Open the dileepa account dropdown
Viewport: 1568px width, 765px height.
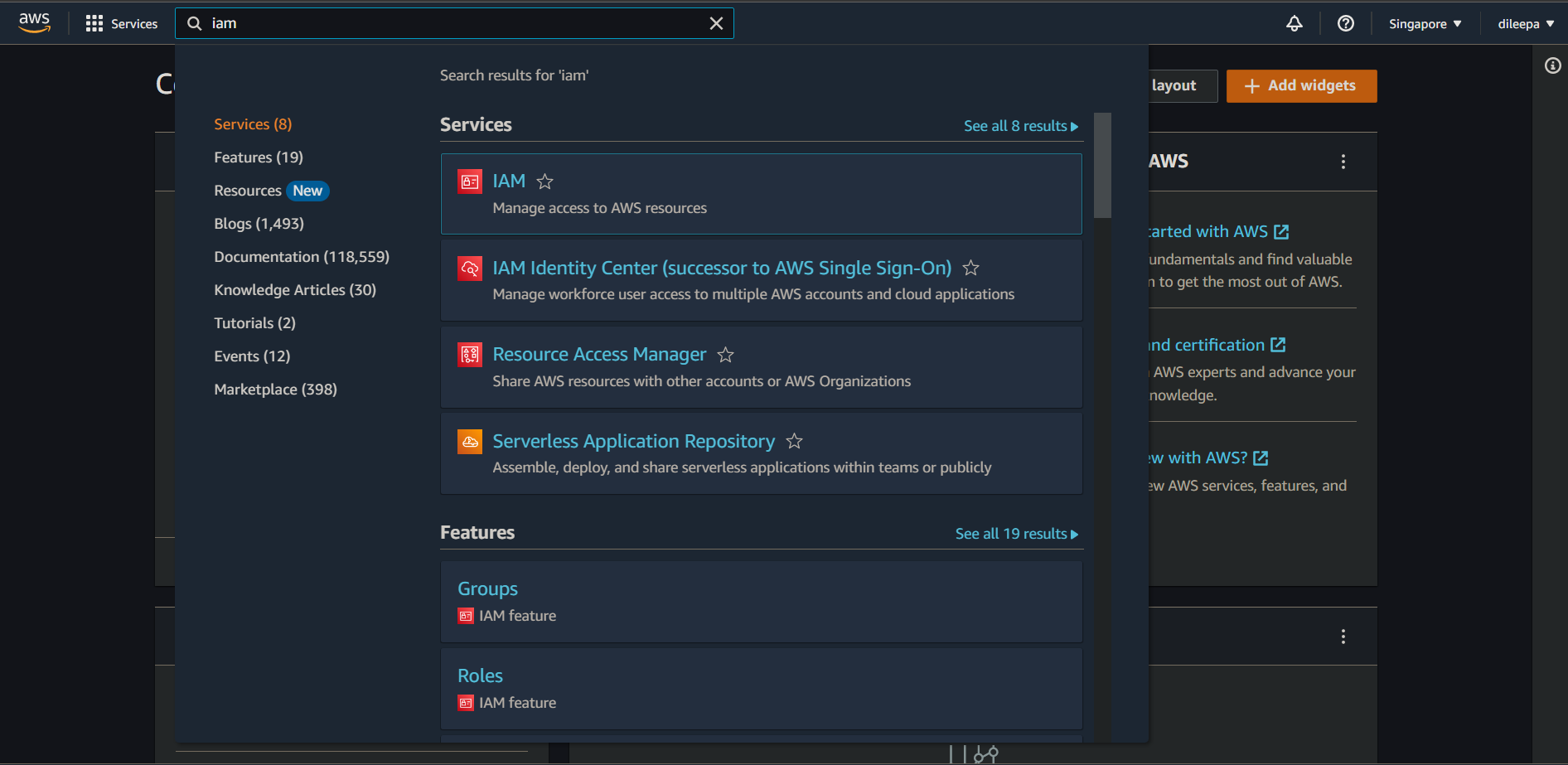[1526, 24]
